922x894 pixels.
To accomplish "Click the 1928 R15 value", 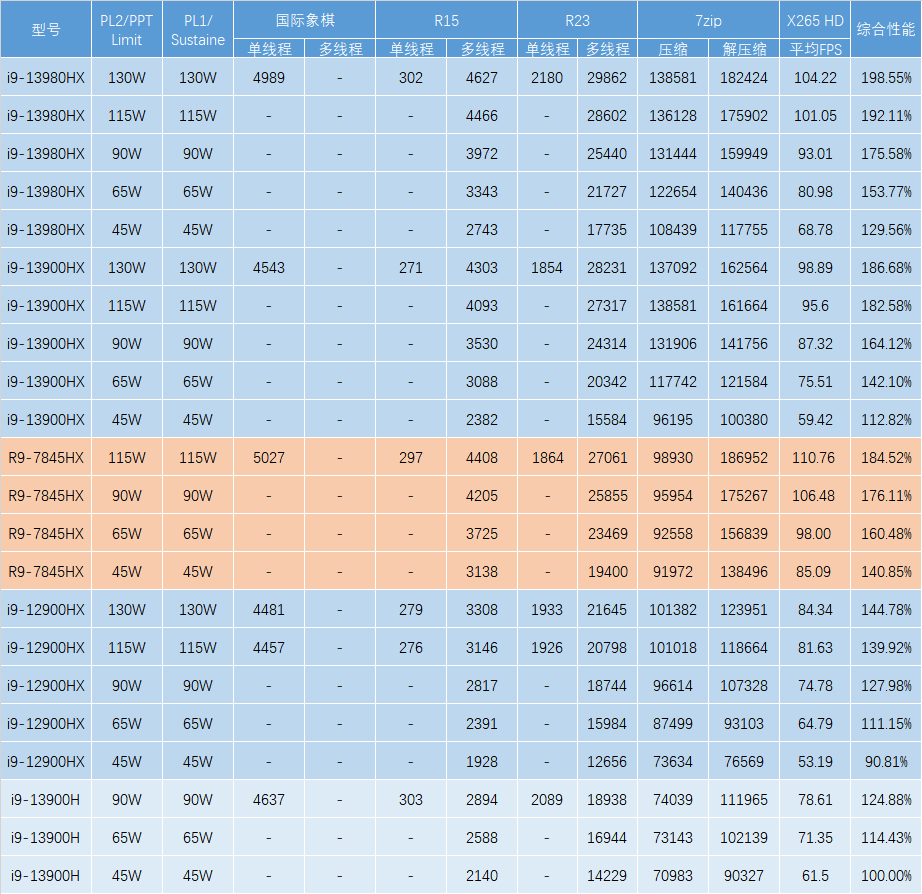I will pos(482,761).
